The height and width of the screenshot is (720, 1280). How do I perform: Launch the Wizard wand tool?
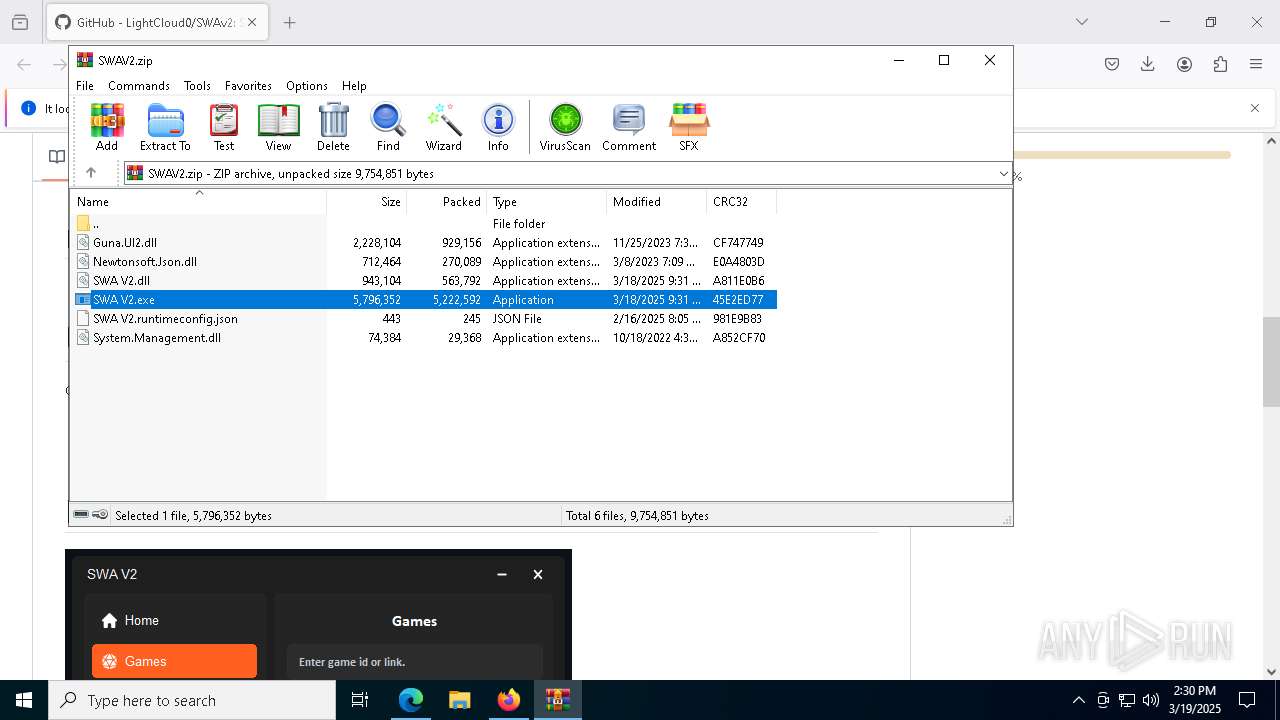(444, 127)
